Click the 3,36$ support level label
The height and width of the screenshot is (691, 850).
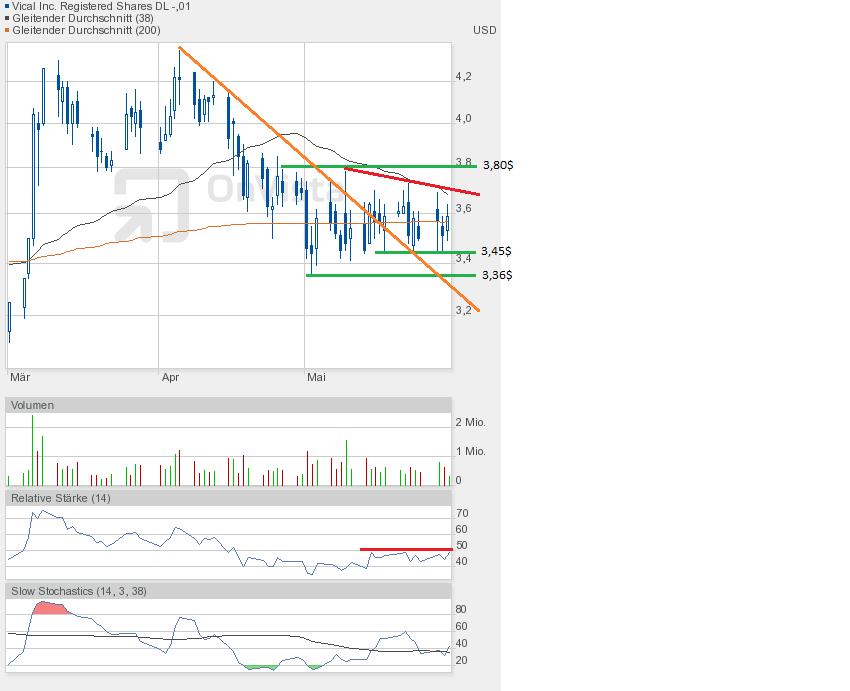(496, 275)
